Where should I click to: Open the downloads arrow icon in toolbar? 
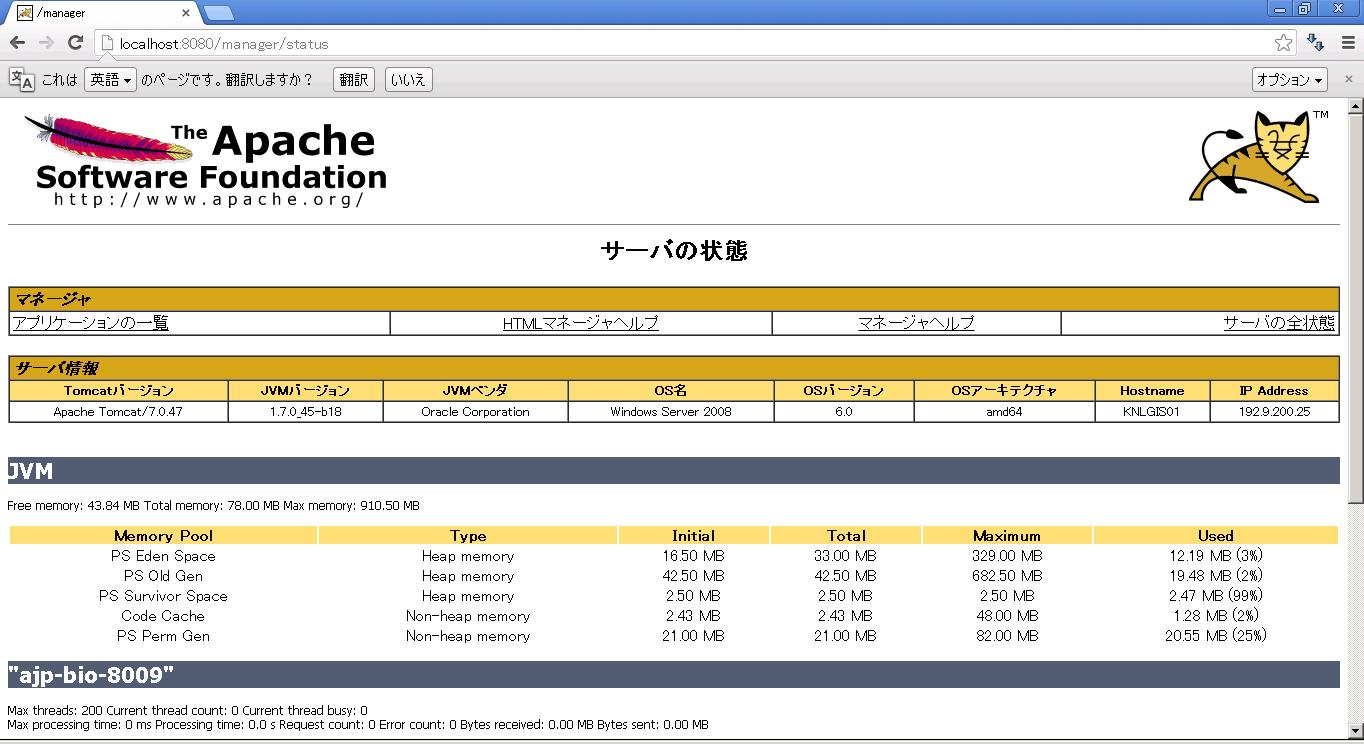[x=1316, y=43]
